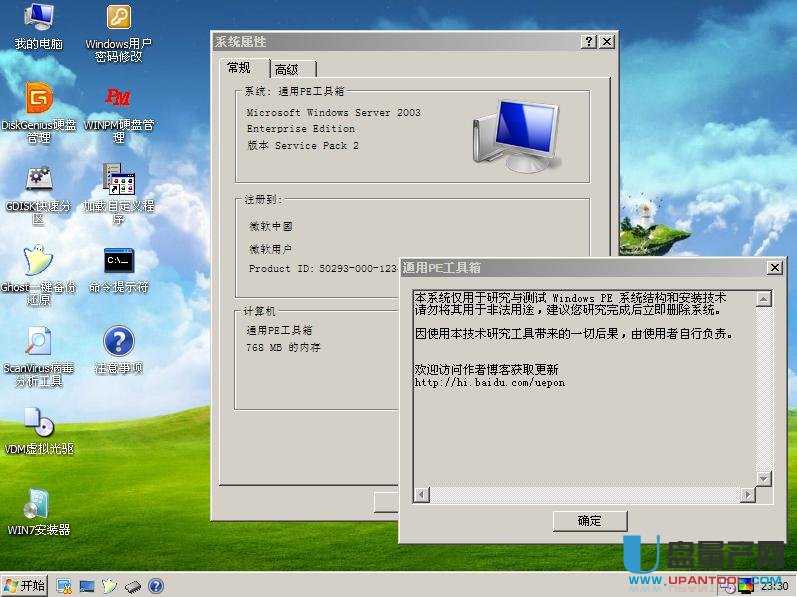Click the 欢迎访问作者博客获取更新 line
This screenshot has width=797, height=597.
pyautogui.click(x=486, y=369)
